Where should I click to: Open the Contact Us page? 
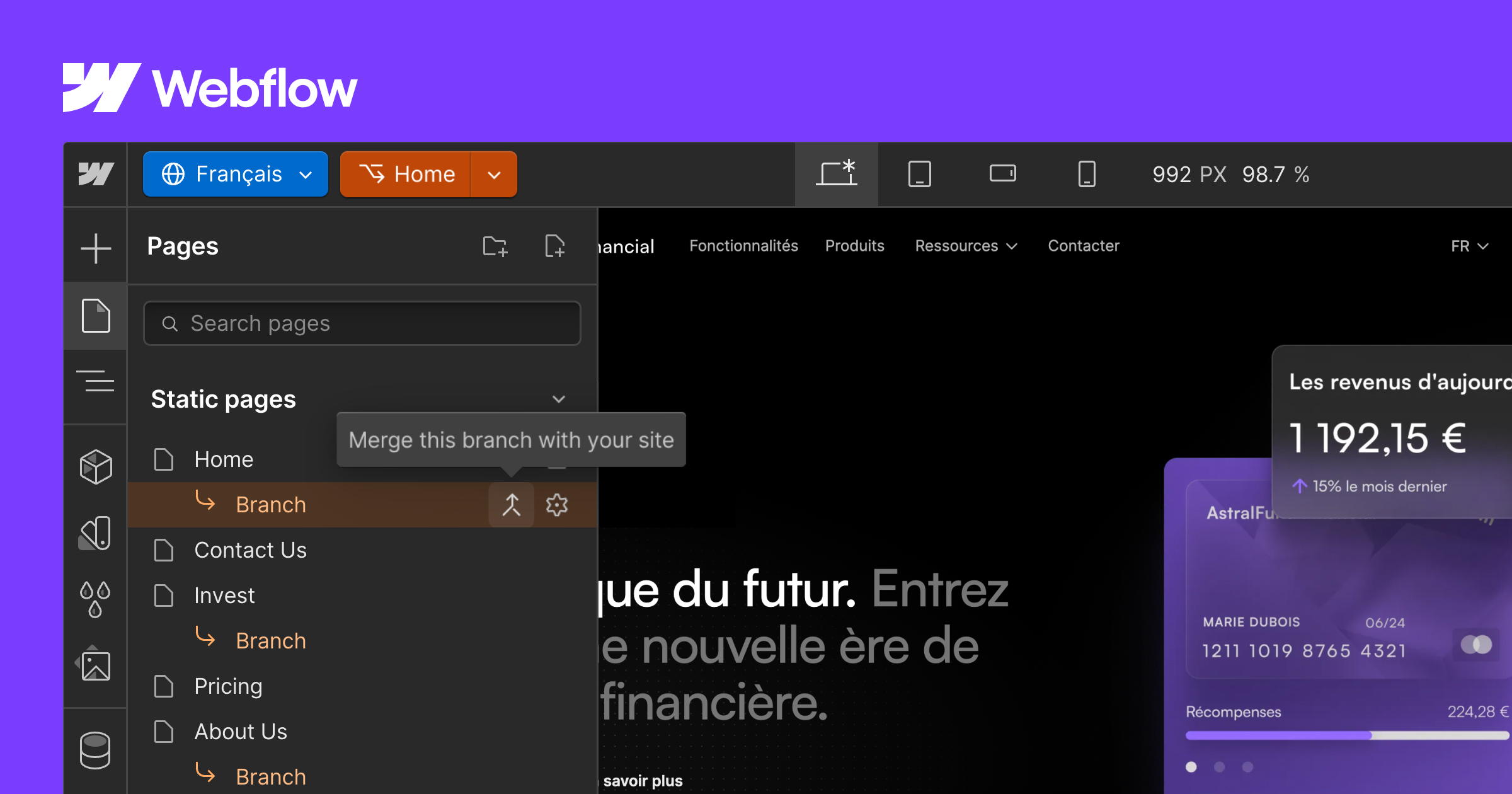(250, 549)
